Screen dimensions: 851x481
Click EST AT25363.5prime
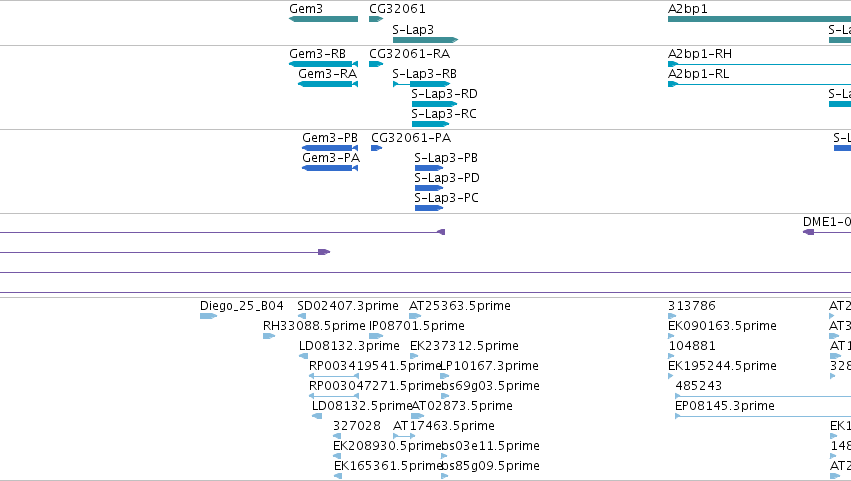tap(415, 316)
